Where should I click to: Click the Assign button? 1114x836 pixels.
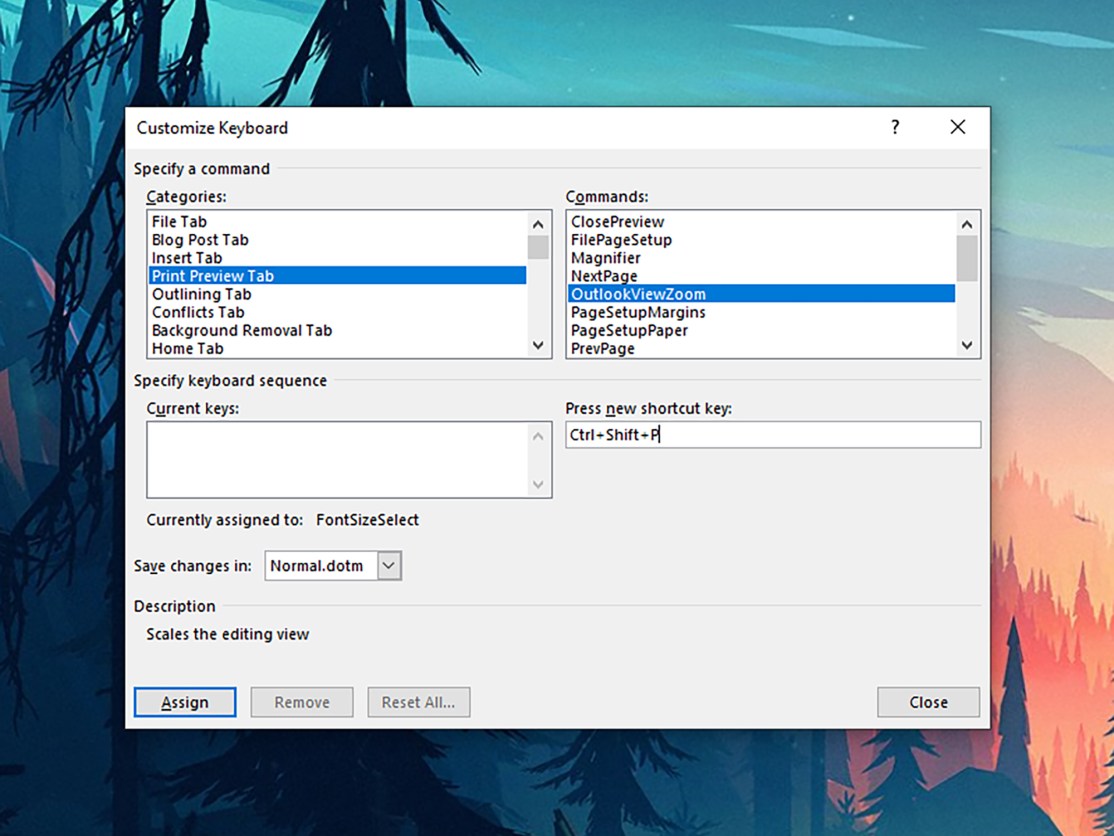pos(184,702)
